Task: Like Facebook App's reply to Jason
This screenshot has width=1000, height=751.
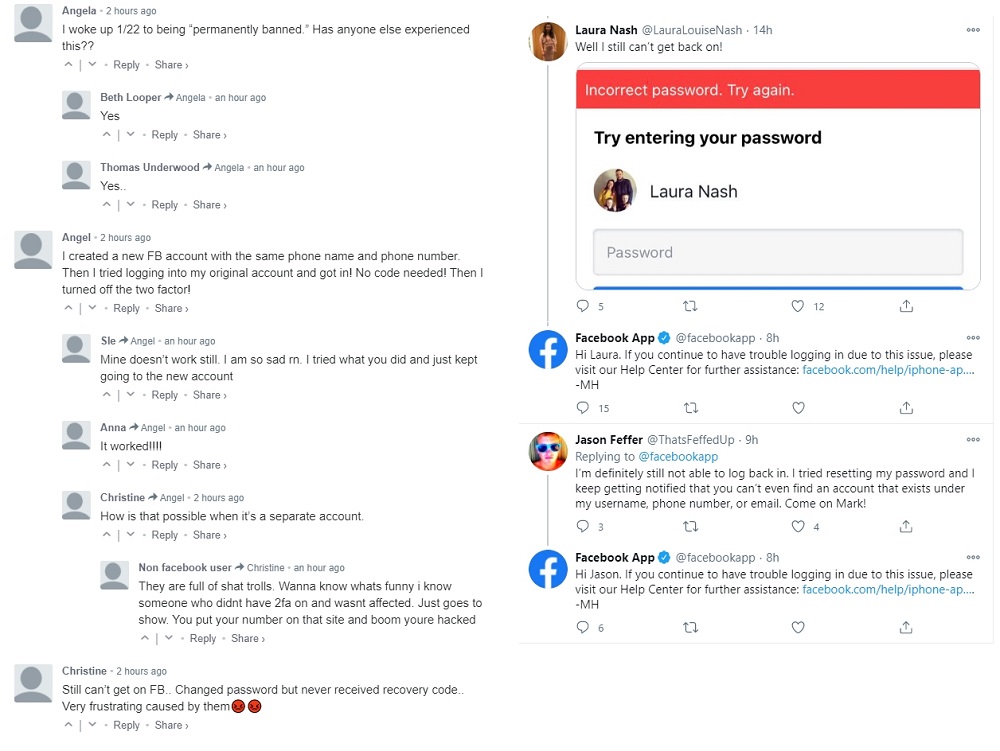Action: point(798,627)
